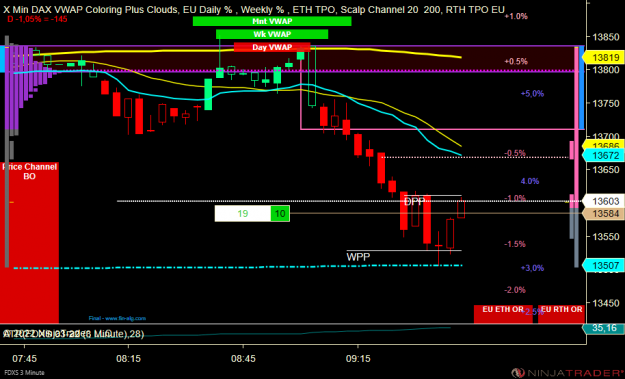Click the +0.5% daily level label

point(516,61)
